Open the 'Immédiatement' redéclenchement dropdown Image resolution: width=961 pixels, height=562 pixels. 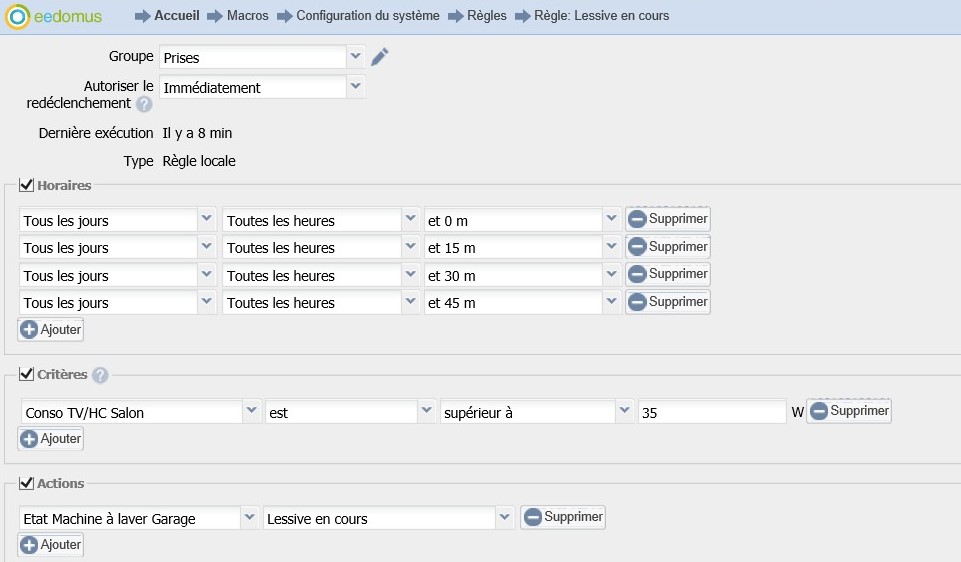356,87
